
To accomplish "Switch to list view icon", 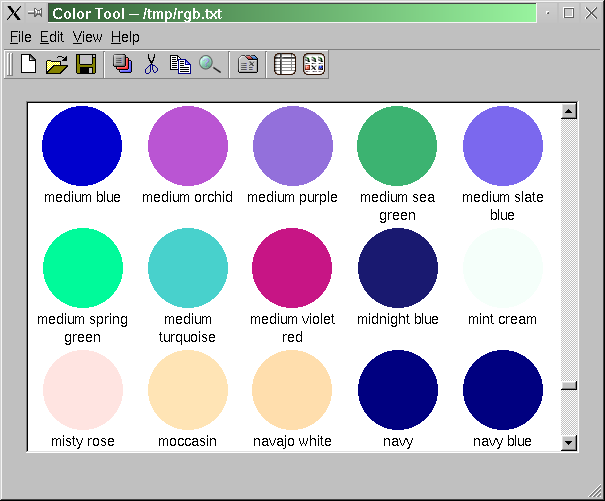I will pyautogui.click(x=285, y=64).
